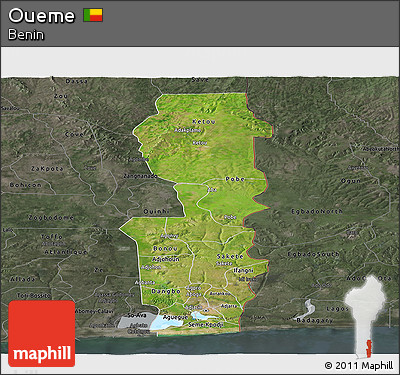The width and height of the screenshot is (400, 375).
Task: Click the 'Bohicon' map label
Action: pyautogui.click(x=26, y=185)
